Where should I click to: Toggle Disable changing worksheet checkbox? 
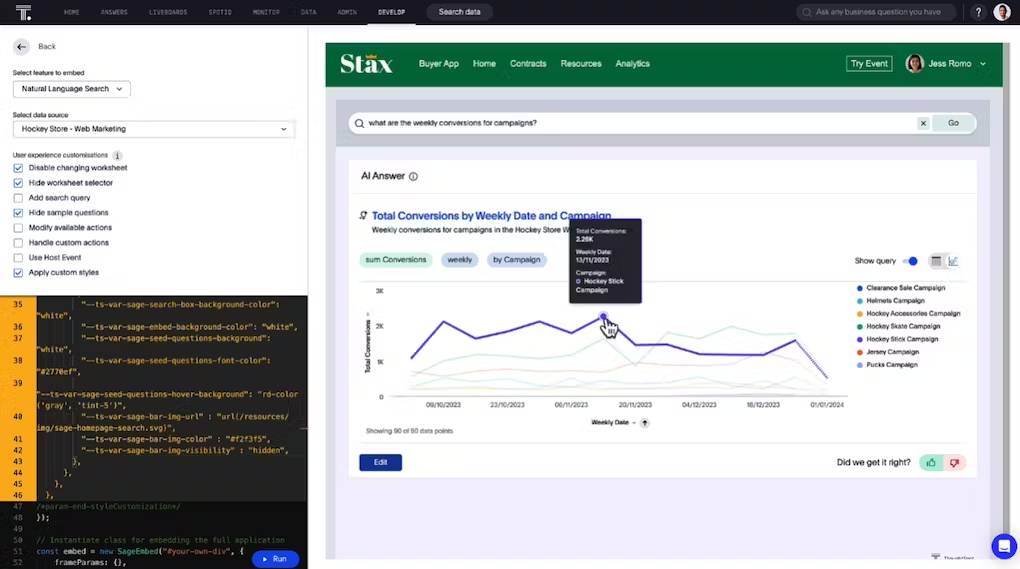click(x=18, y=168)
